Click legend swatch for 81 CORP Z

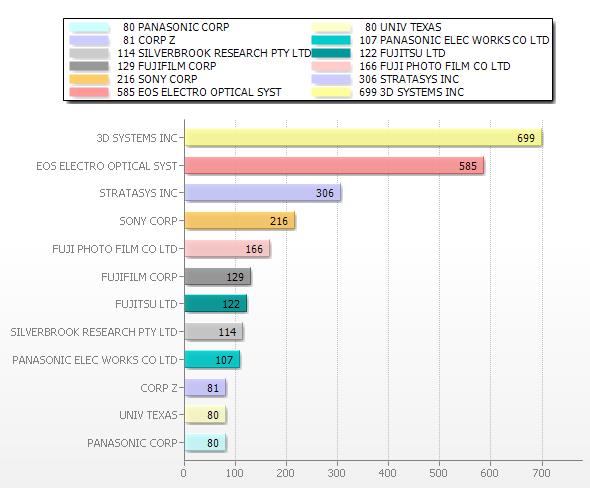[x=89, y=40]
